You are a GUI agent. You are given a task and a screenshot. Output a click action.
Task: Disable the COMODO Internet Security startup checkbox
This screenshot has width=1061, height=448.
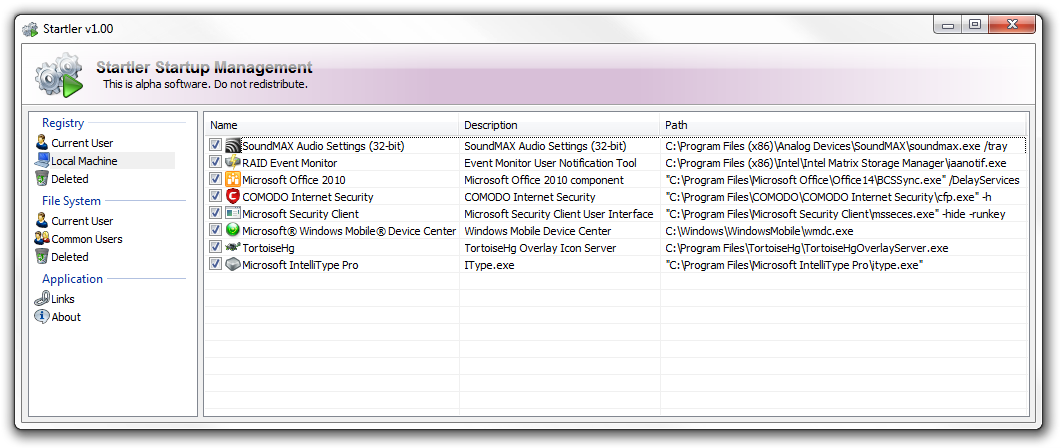coord(216,197)
